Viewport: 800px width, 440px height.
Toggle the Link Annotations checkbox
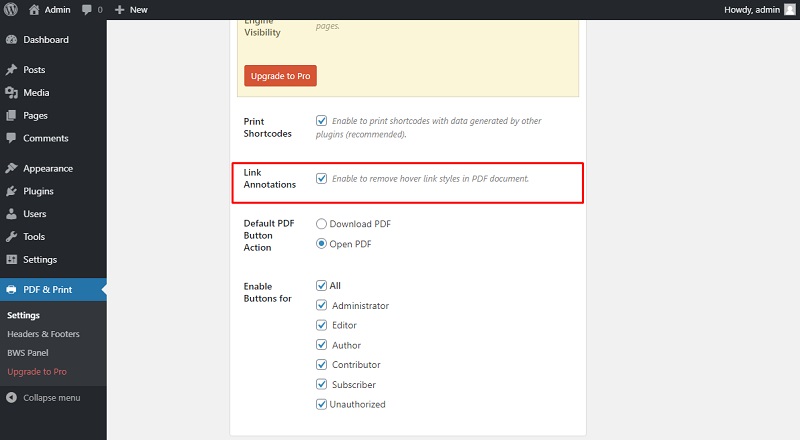(x=321, y=178)
